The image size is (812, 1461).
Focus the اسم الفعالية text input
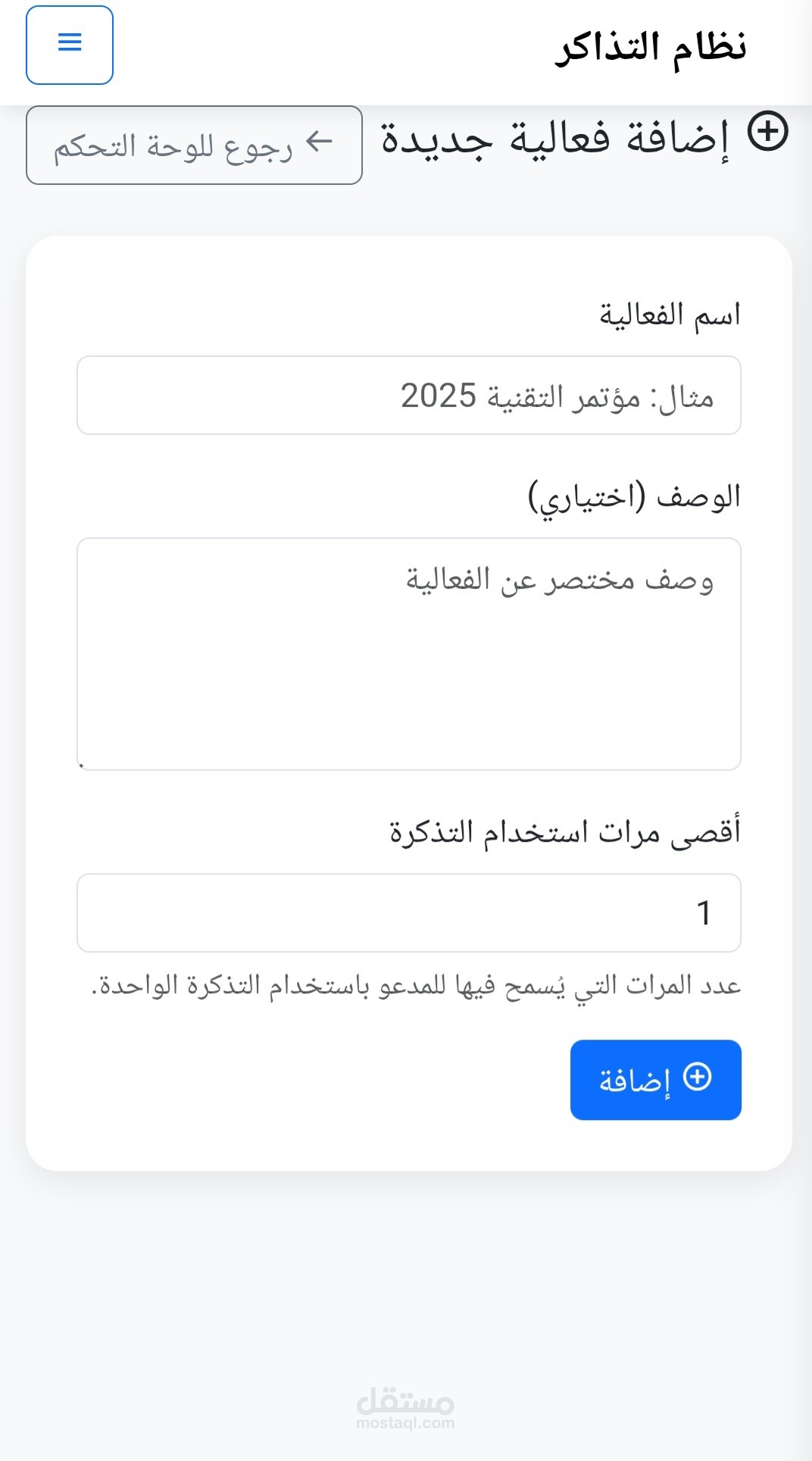[x=409, y=396]
